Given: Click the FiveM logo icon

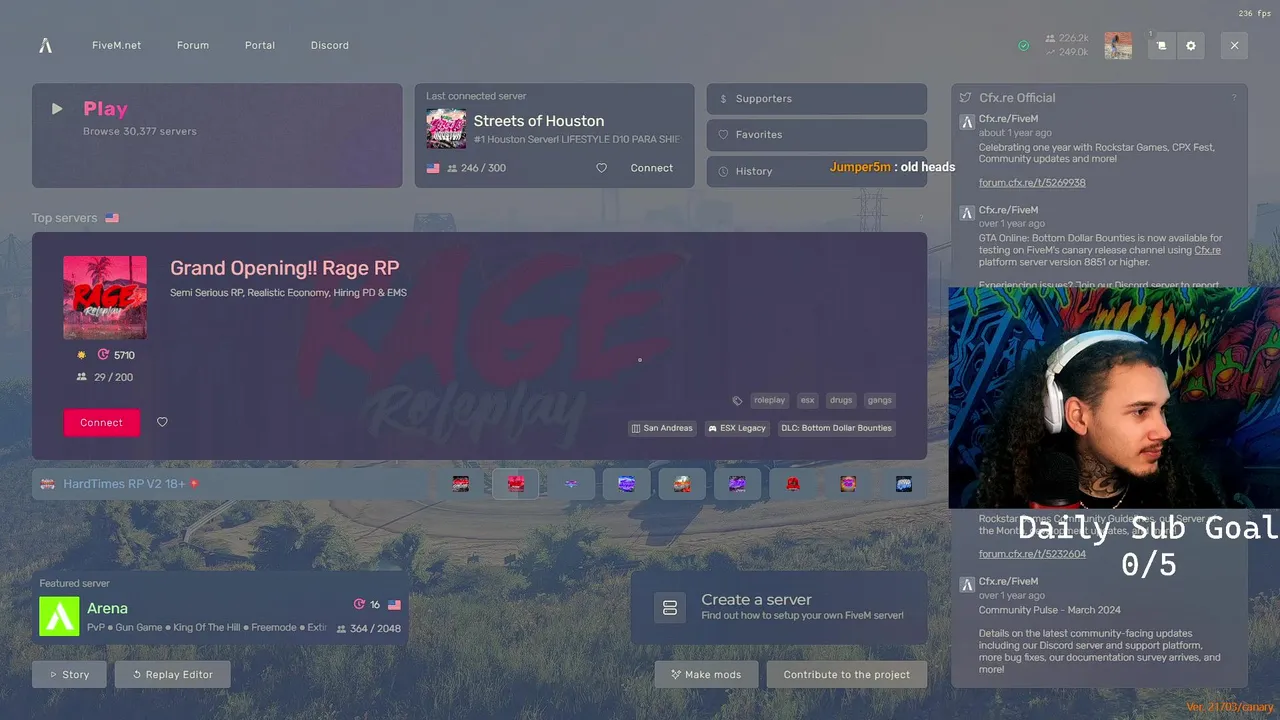Looking at the screenshot, I should pyautogui.click(x=45, y=45).
